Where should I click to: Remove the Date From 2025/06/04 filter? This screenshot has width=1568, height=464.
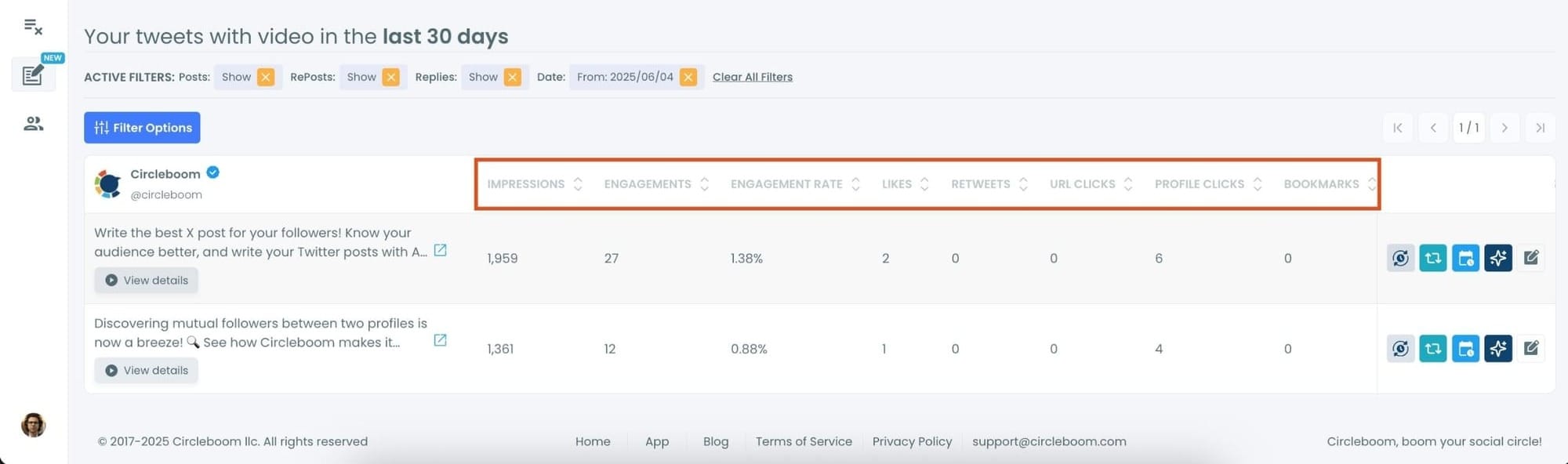coord(688,77)
